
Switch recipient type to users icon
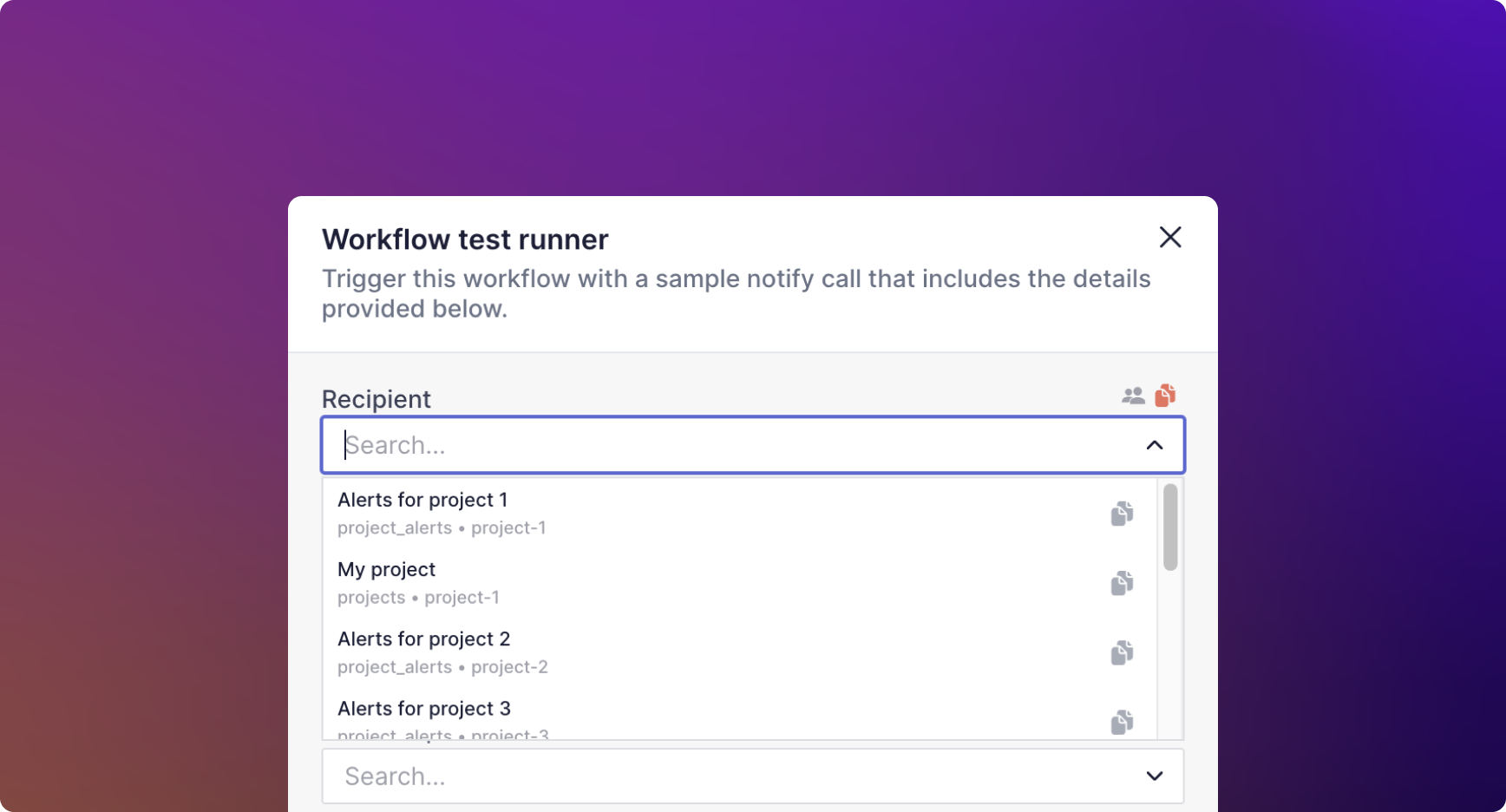pos(1132,396)
